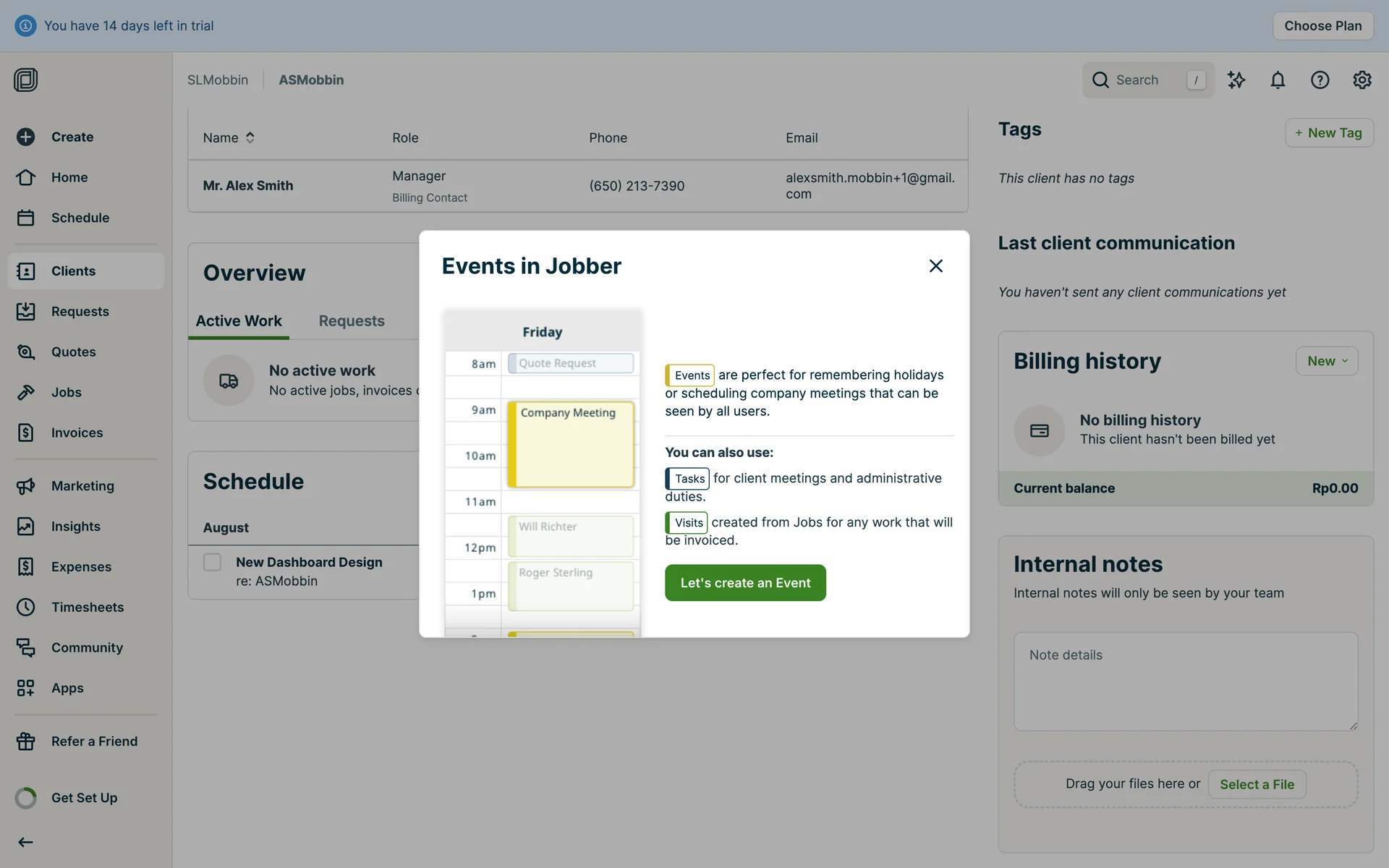The image size is (1389, 868).
Task: Open the New dropdown in Billing history
Action: tap(1327, 361)
